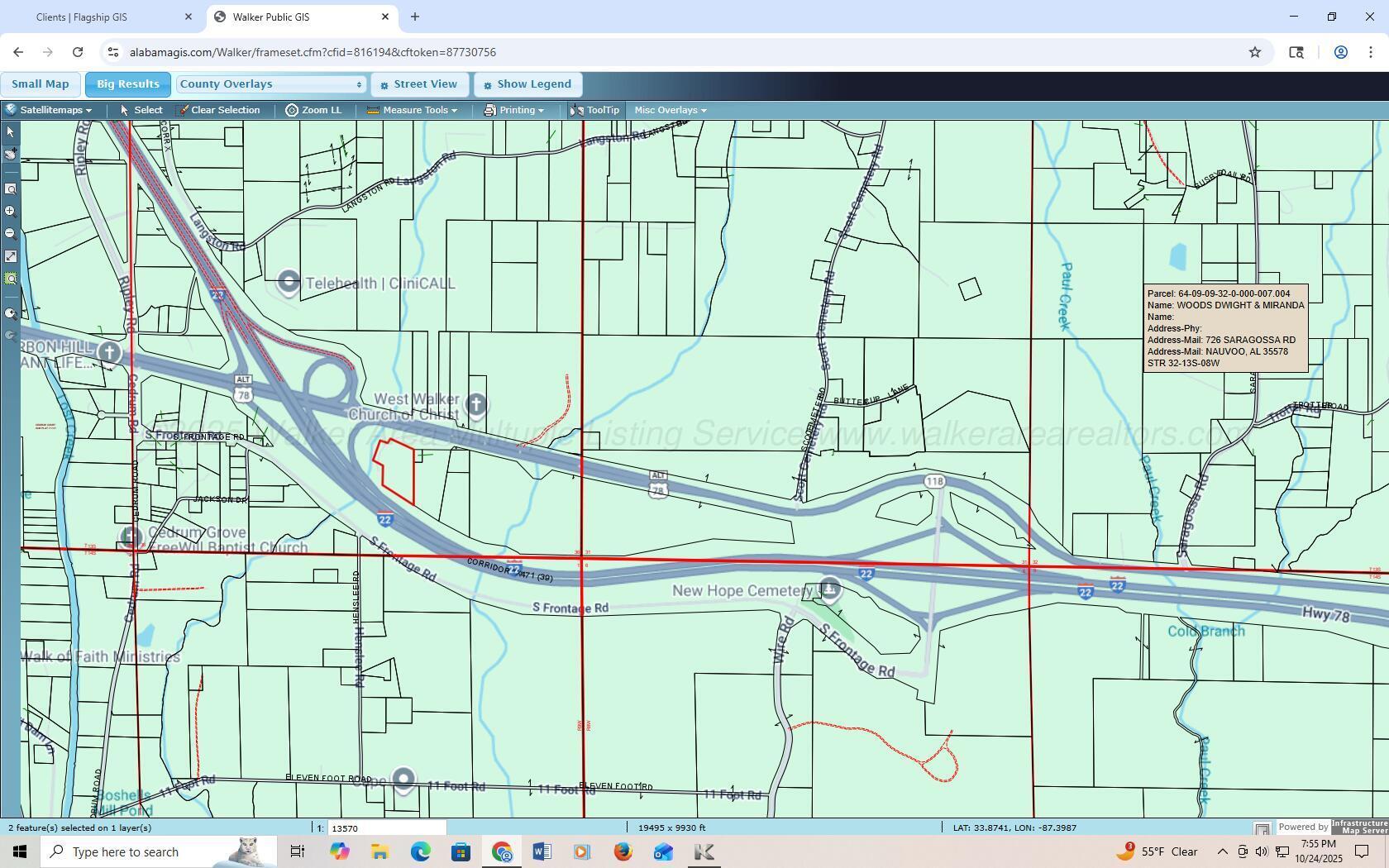Click the zoom out magnifier icon
The image size is (1389, 868).
11,234
